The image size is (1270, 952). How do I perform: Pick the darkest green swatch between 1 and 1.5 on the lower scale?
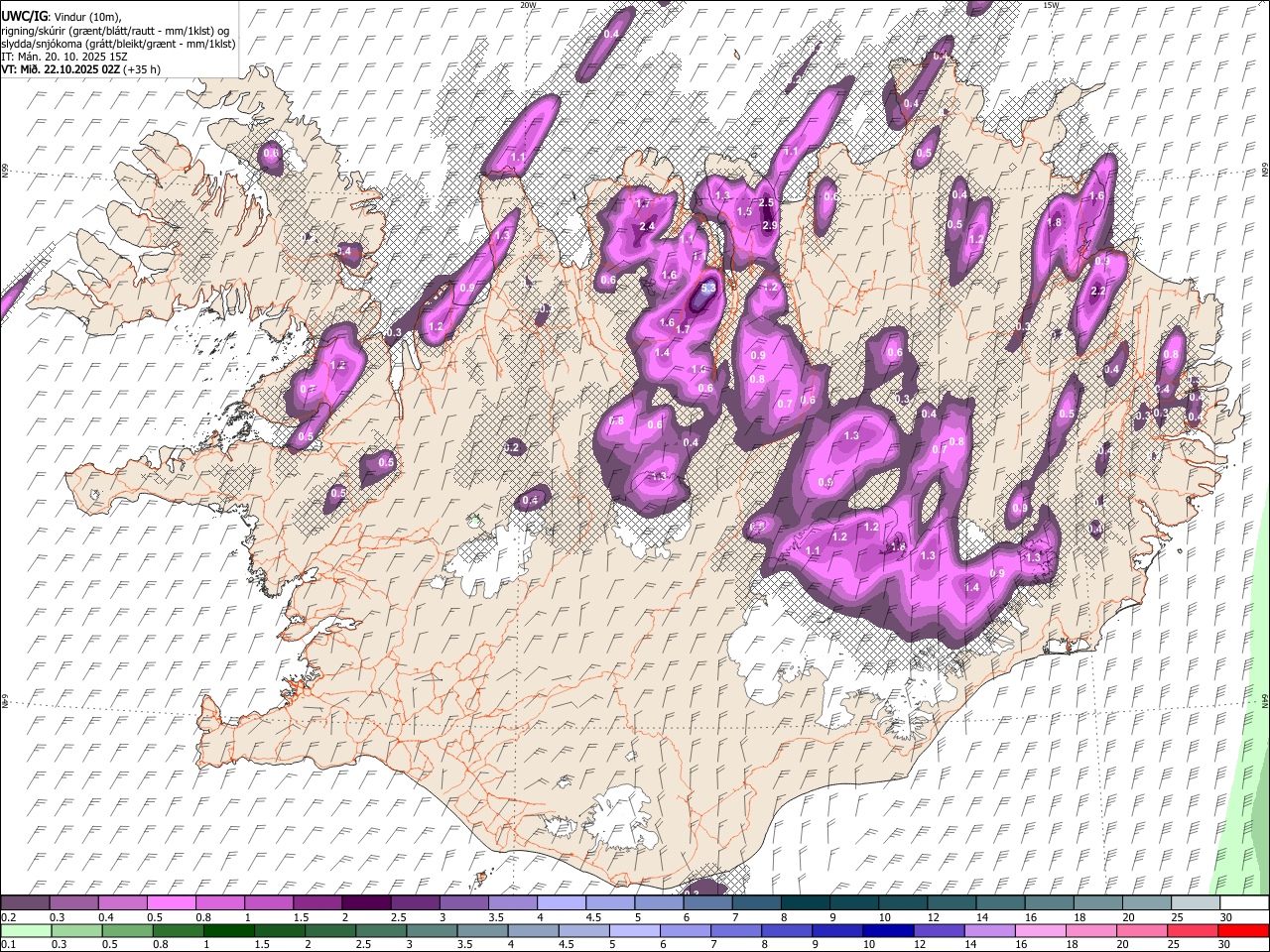[228, 930]
